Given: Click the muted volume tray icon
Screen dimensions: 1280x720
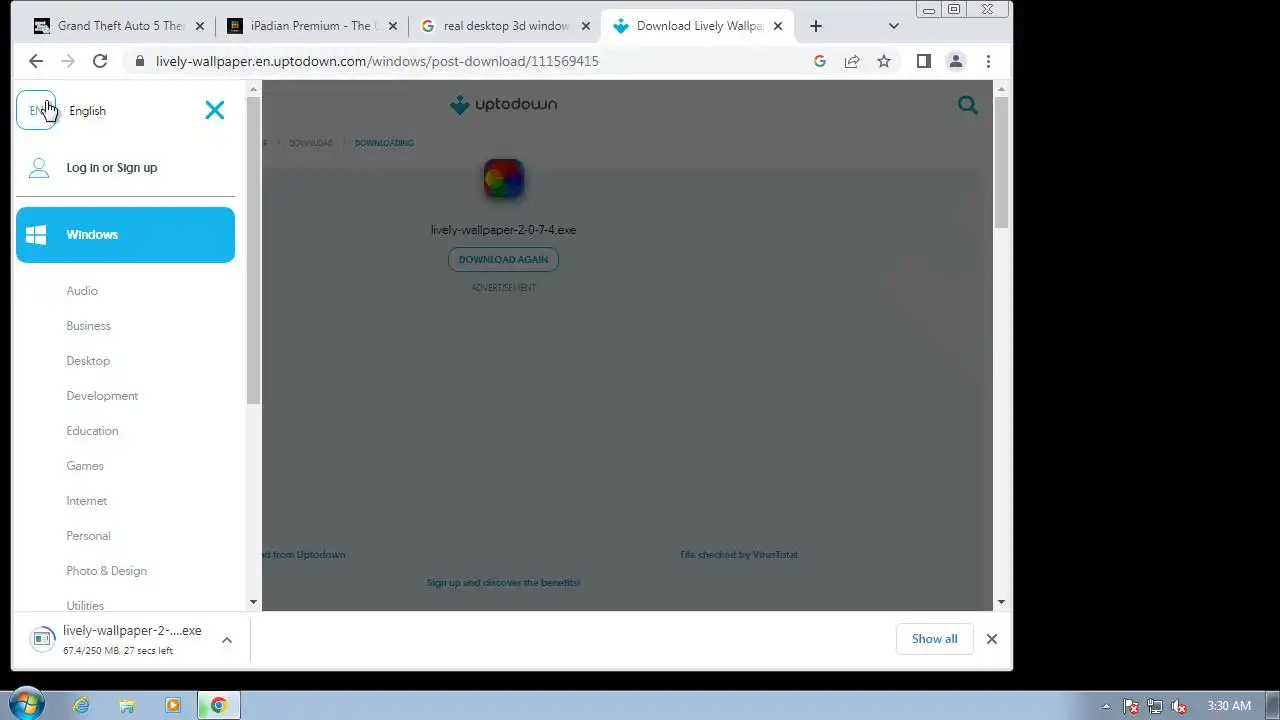Looking at the screenshot, I should 1179,706.
